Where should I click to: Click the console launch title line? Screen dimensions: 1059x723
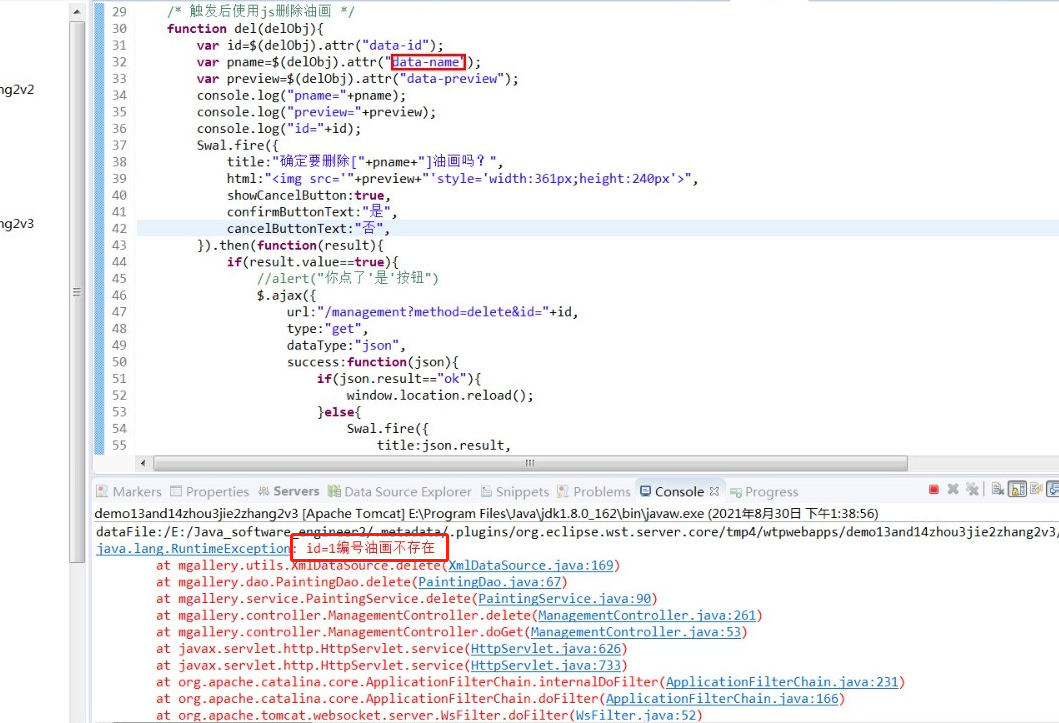click(486, 514)
